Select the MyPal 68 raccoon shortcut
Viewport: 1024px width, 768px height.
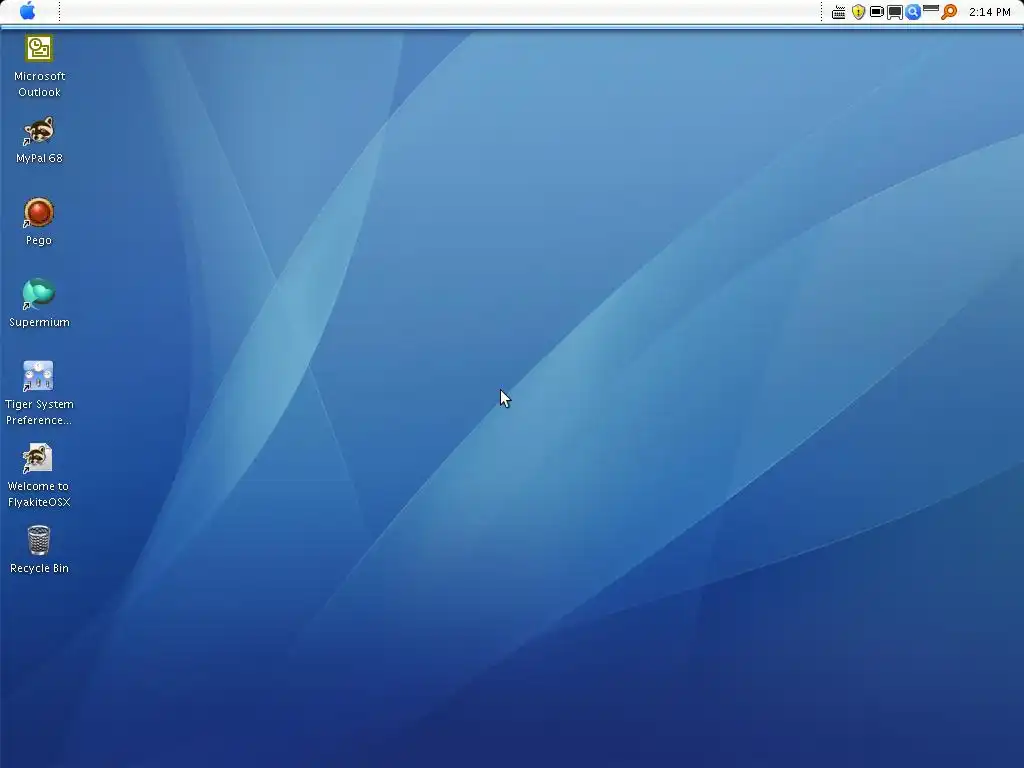click(39, 131)
